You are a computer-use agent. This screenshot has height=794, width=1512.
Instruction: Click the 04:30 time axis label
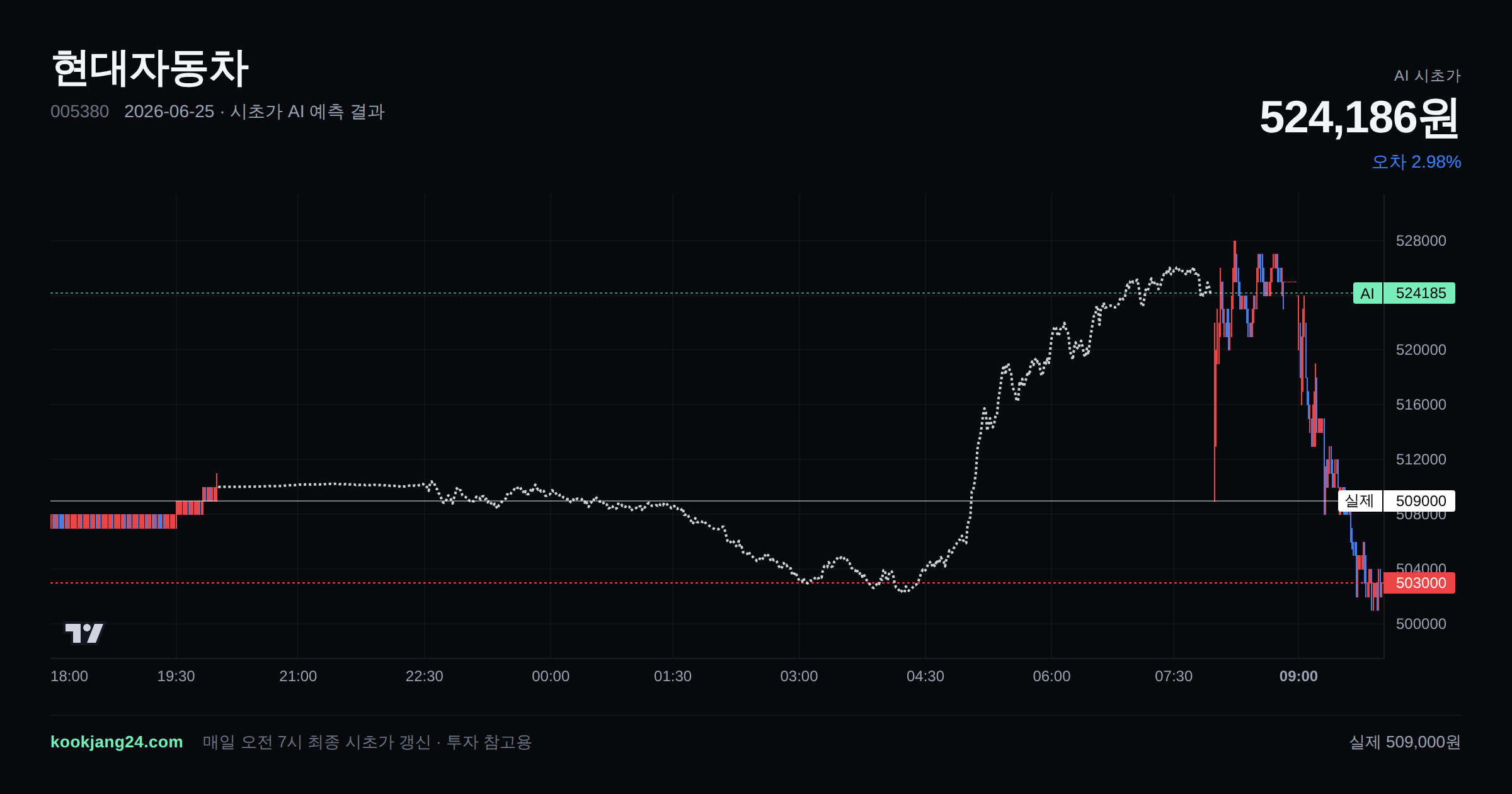click(925, 676)
